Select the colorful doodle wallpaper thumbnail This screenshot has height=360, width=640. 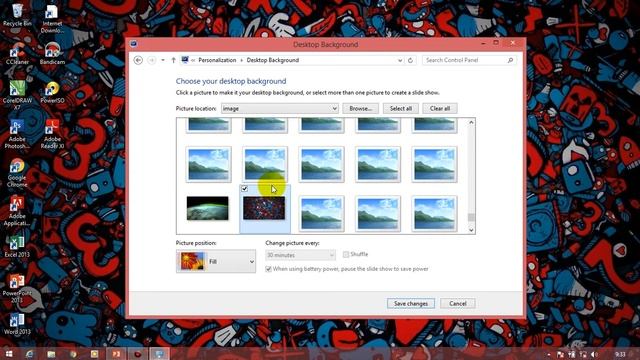264,208
